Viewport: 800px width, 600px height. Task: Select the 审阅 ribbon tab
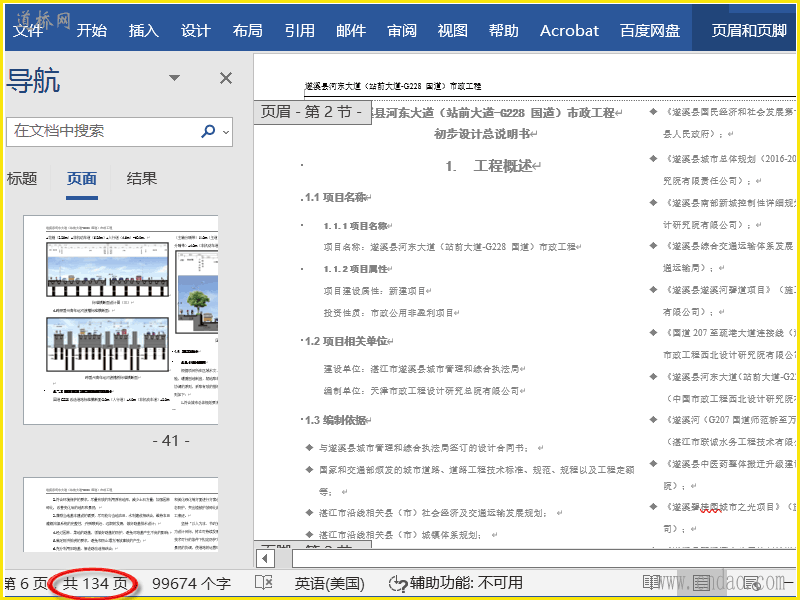pos(402,31)
